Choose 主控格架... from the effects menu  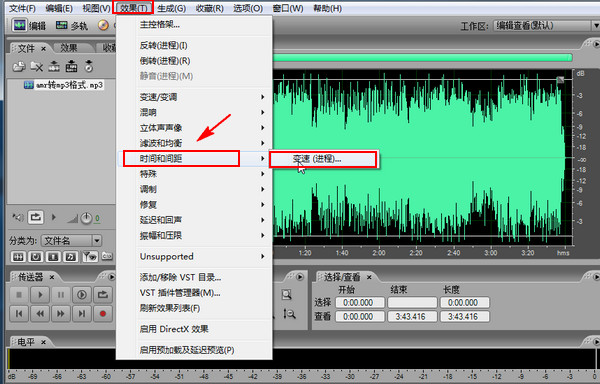pyautogui.click(x=194, y=24)
